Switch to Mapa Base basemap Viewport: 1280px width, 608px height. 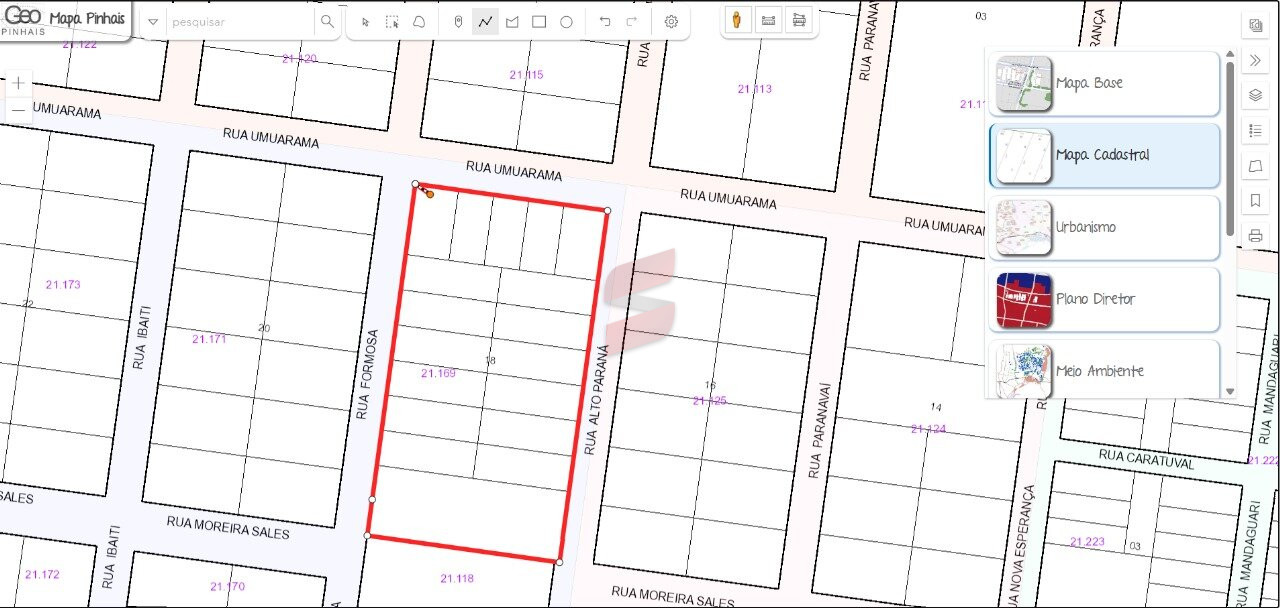[1104, 83]
